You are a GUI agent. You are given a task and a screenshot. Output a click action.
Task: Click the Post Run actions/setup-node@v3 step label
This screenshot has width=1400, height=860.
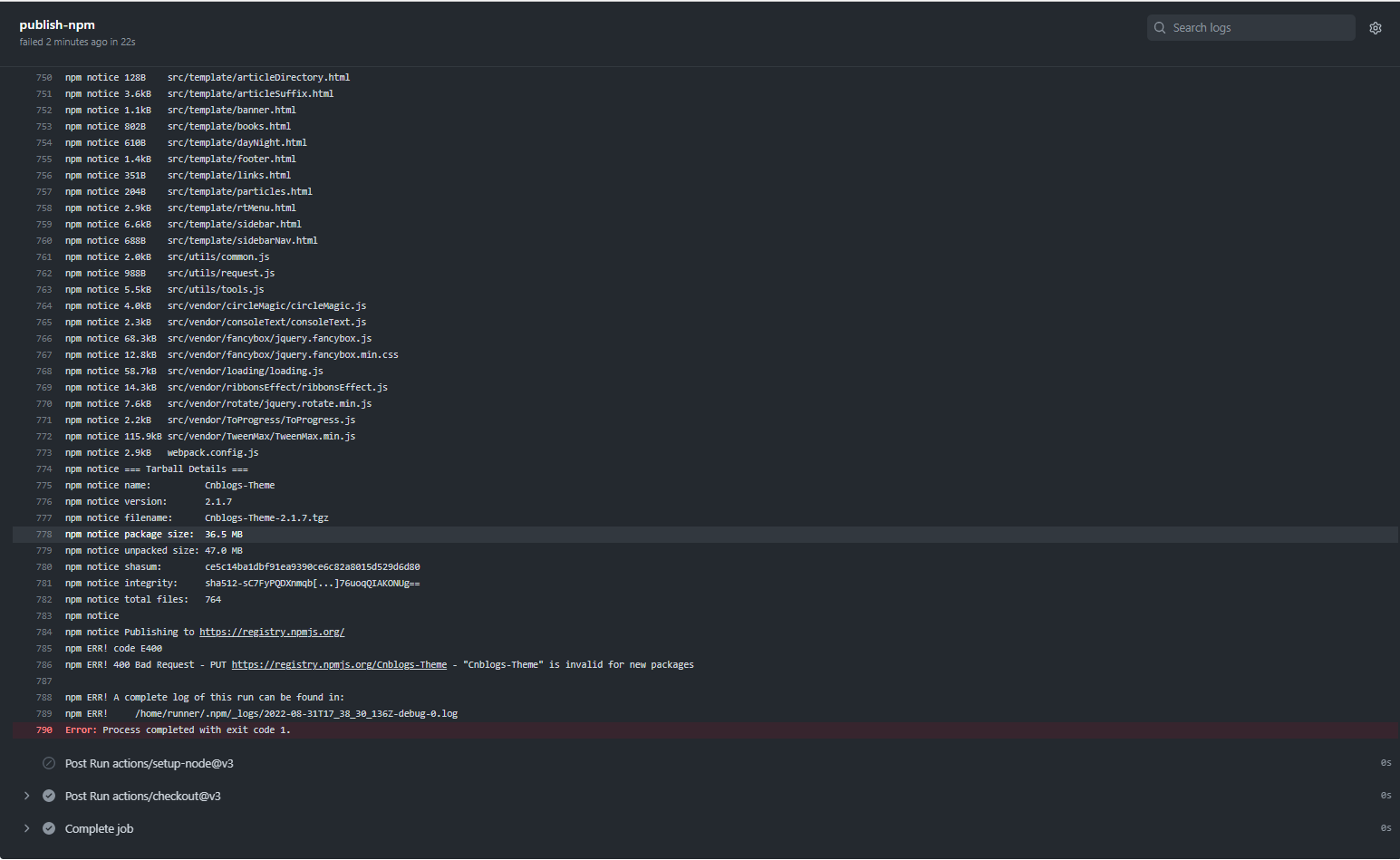pyautogui.click(x=150, y=763)
